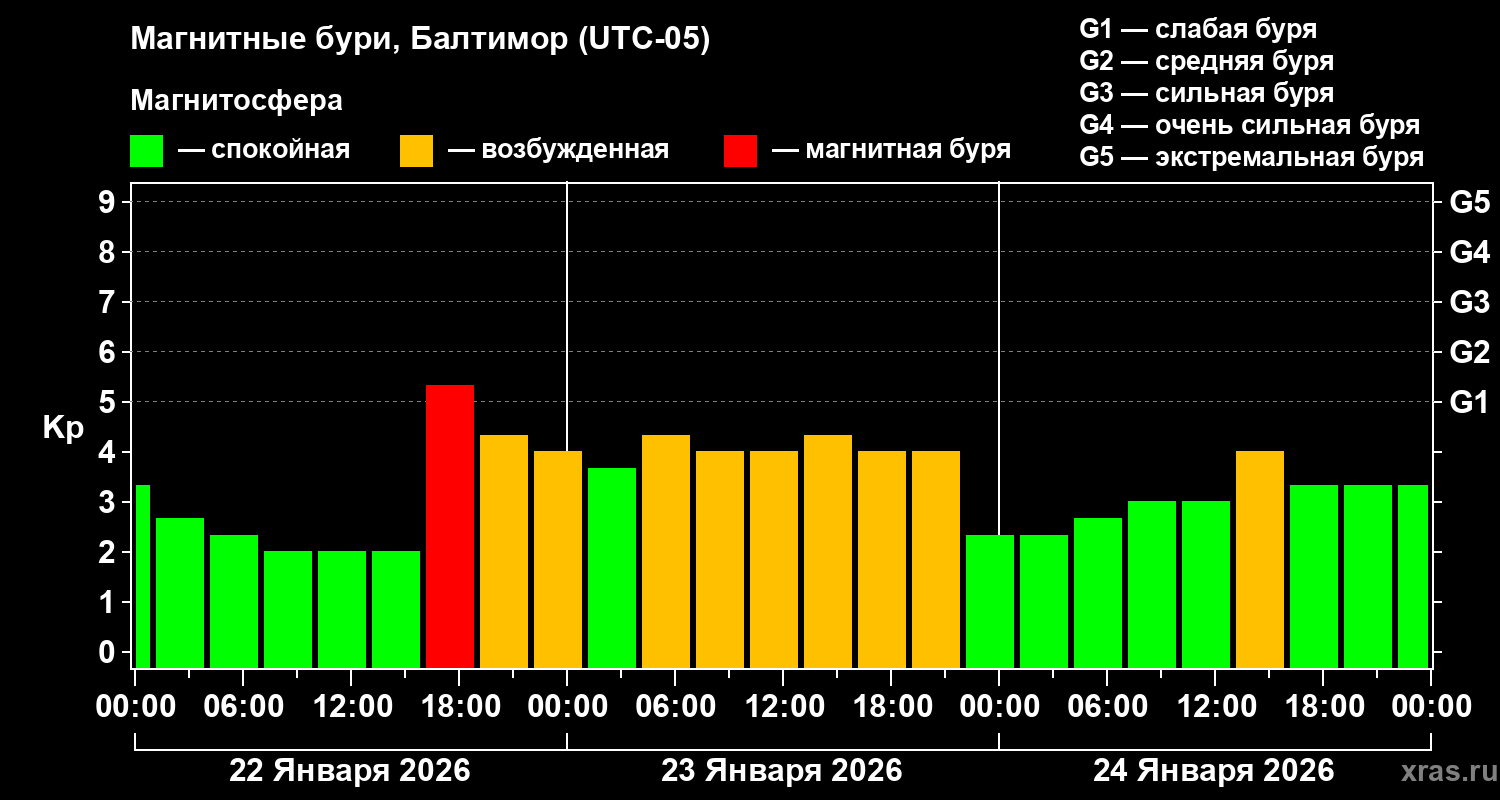Screen dimensions: 1500x800
Task: Click the orange bar above 18:00 on 23 January
Action: [x=882, y=559]
